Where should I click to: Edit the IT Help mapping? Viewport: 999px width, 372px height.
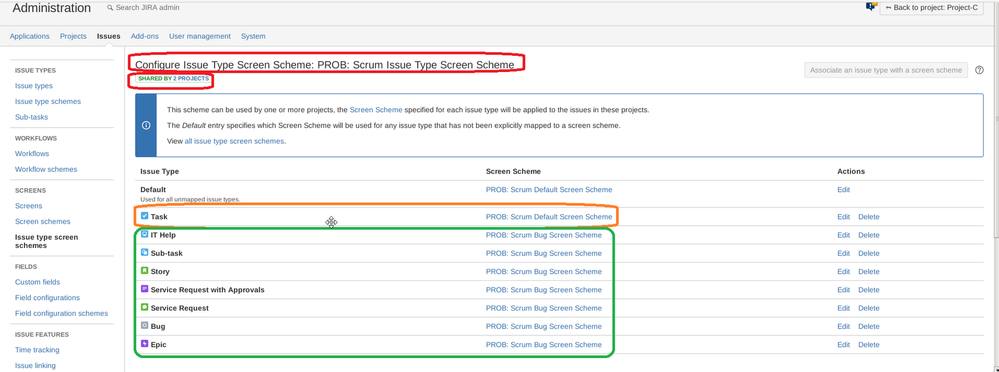point(844,235)
